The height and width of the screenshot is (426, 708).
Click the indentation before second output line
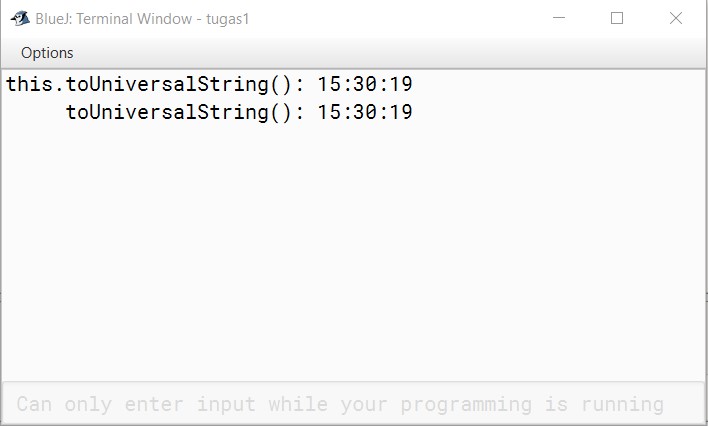(35, 112)
